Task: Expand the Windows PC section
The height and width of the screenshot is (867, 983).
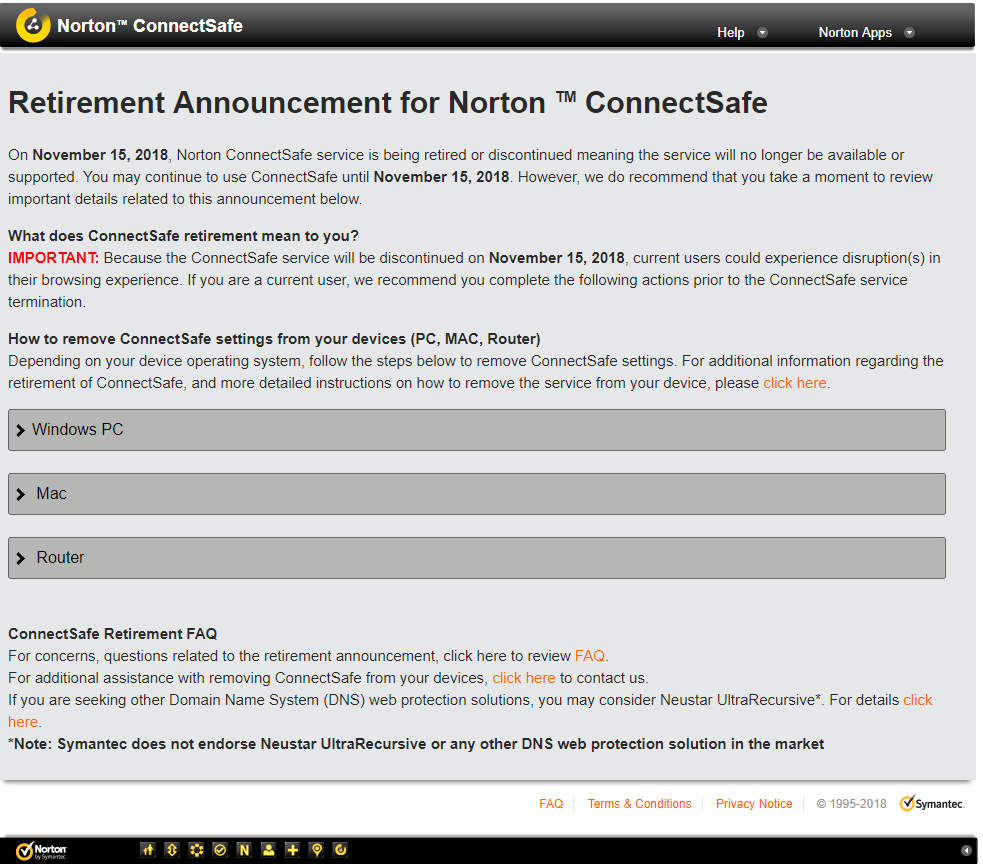Action: tap(476, 430)
